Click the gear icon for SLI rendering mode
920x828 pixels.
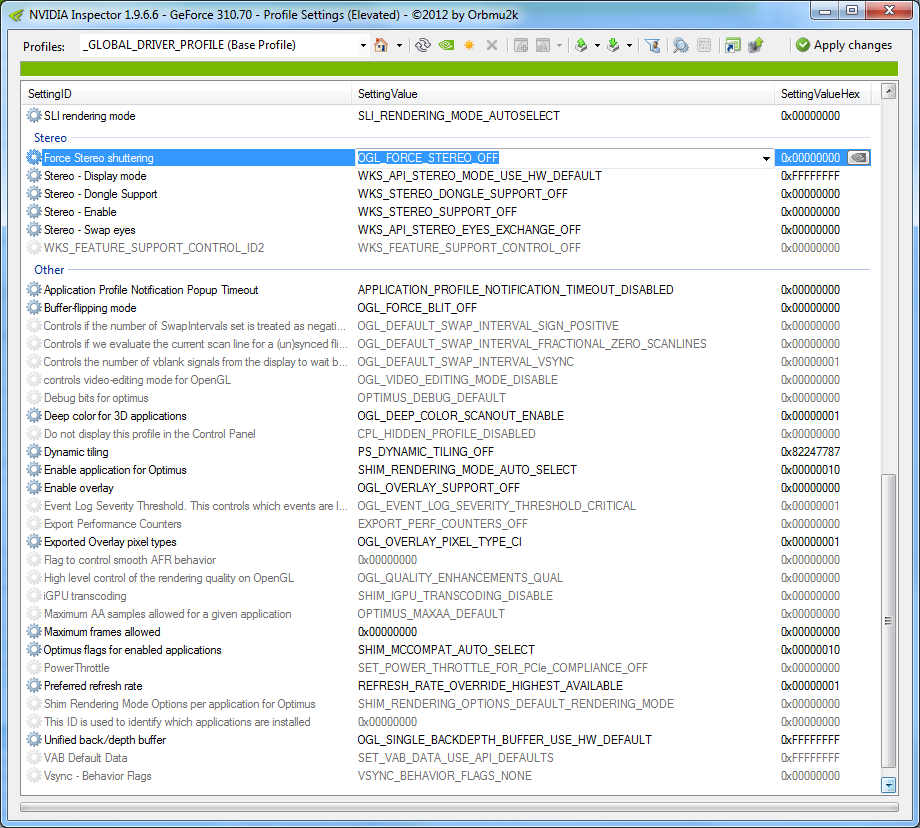point(35,116)
